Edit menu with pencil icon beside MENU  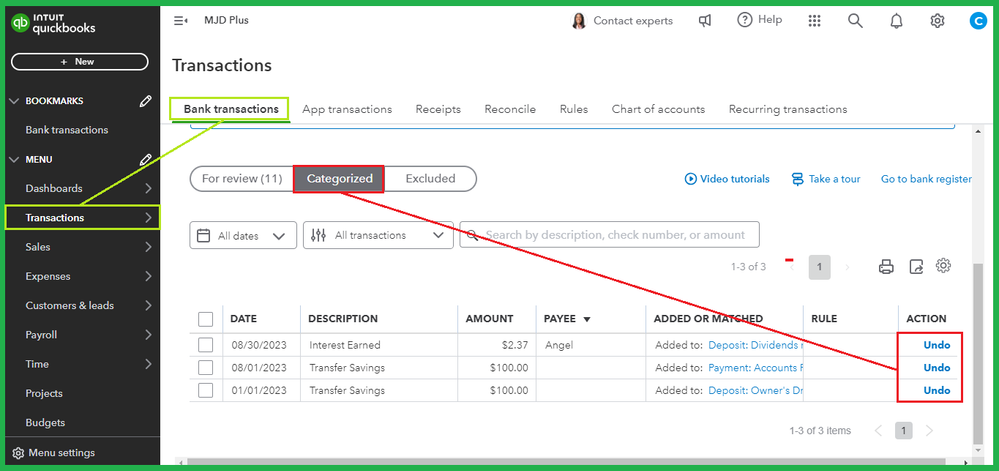click(146, 159)
